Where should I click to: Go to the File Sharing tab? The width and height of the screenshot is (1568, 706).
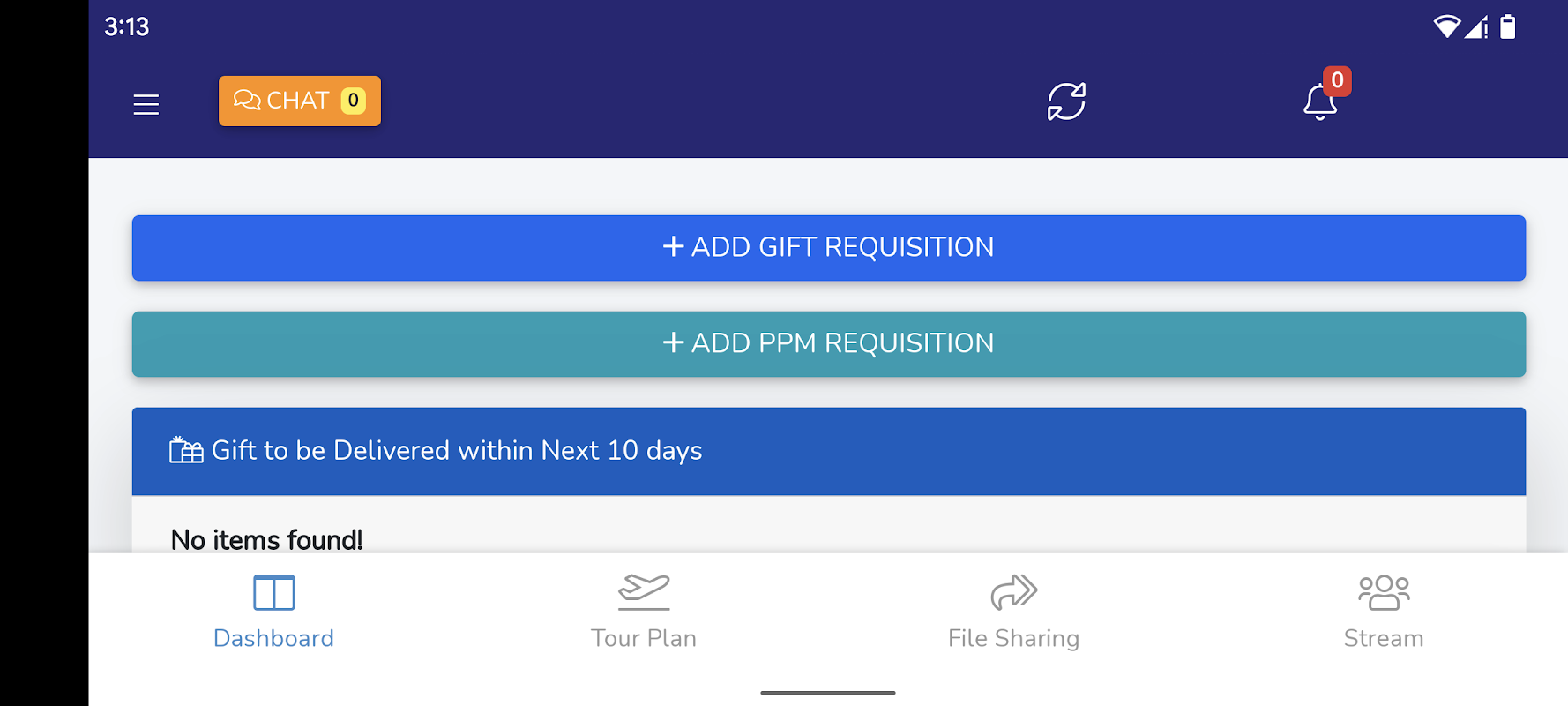(x=1013, y=637)
